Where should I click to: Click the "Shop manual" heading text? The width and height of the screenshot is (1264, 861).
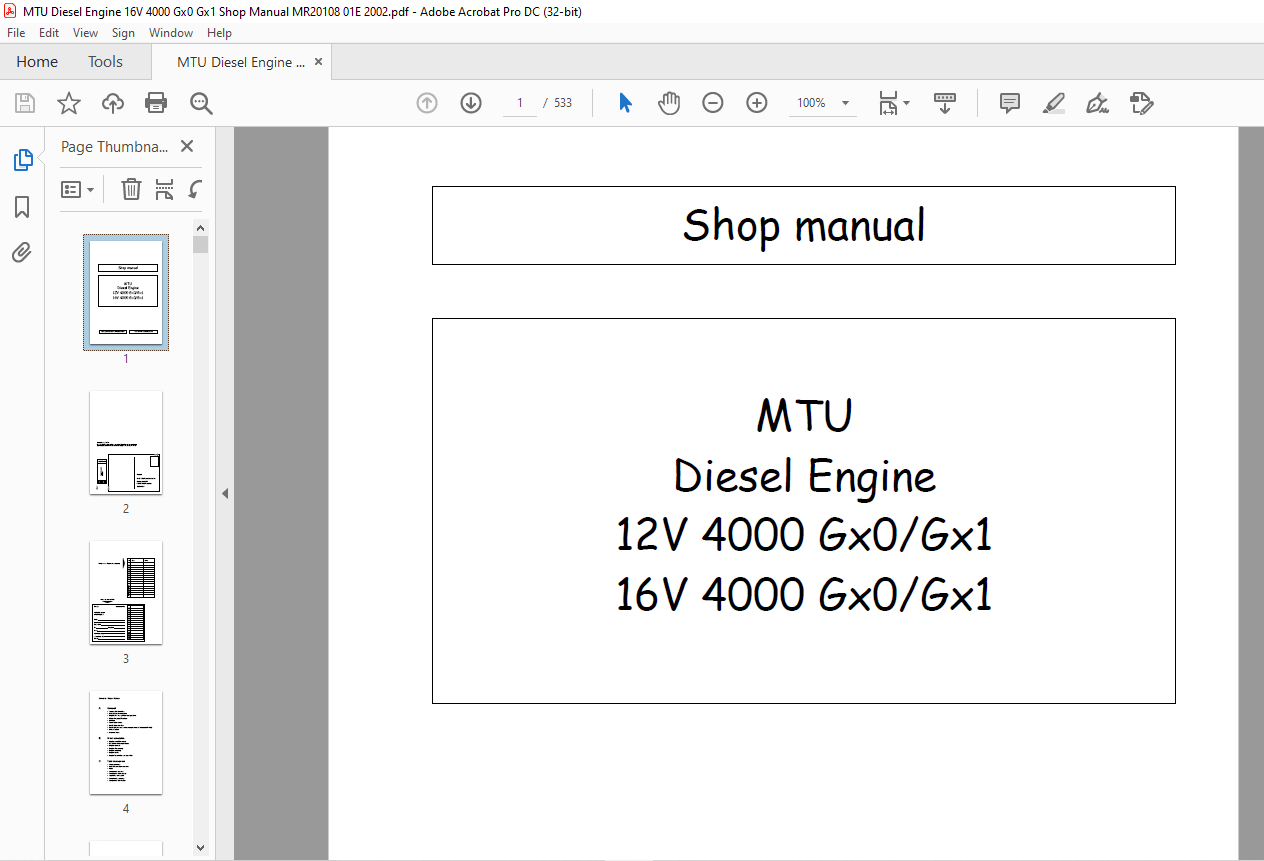tap(804, 225)
